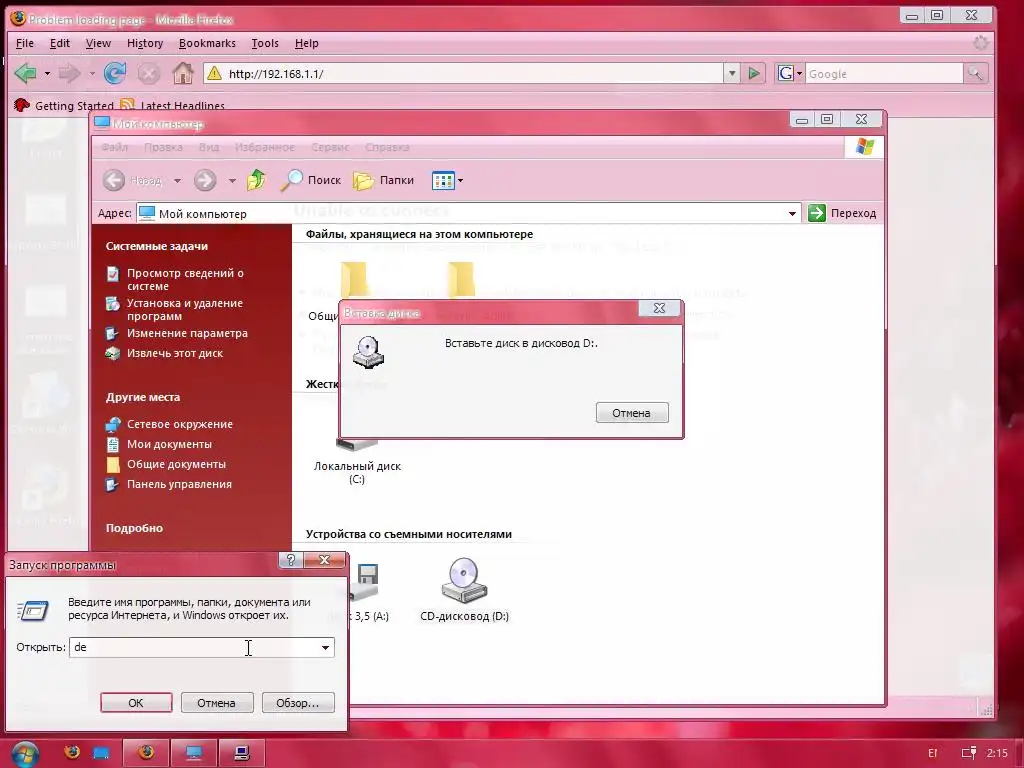Click OK in Run dialog

click(x=136, y=703)
